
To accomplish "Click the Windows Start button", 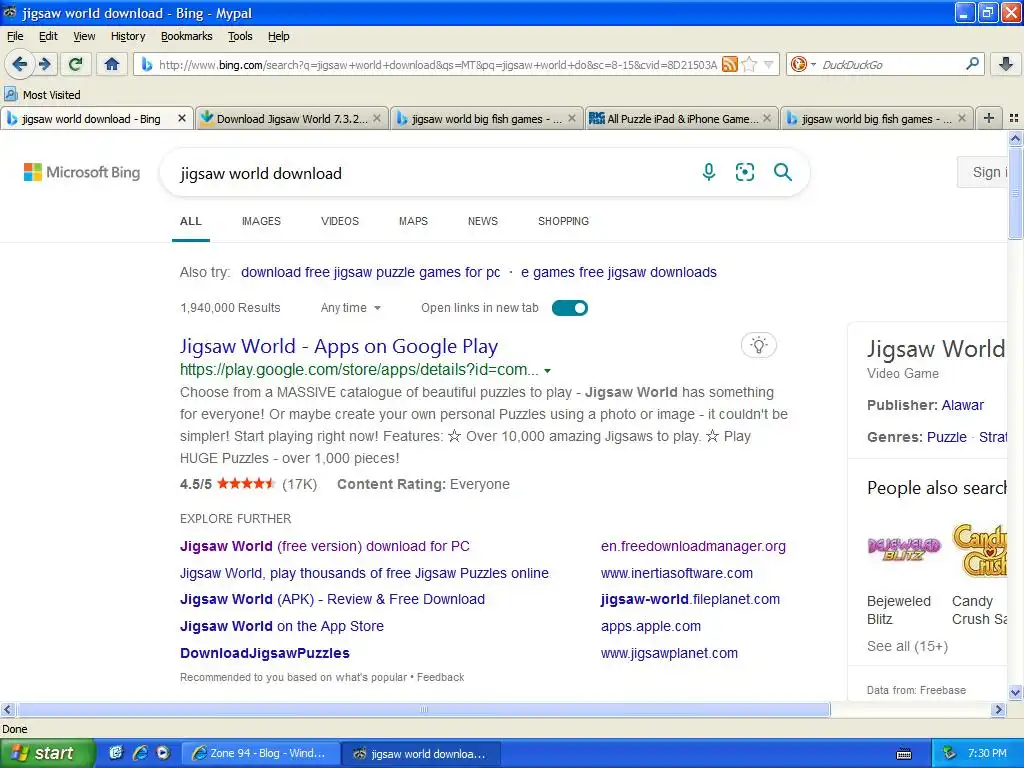I will (46, 753).
